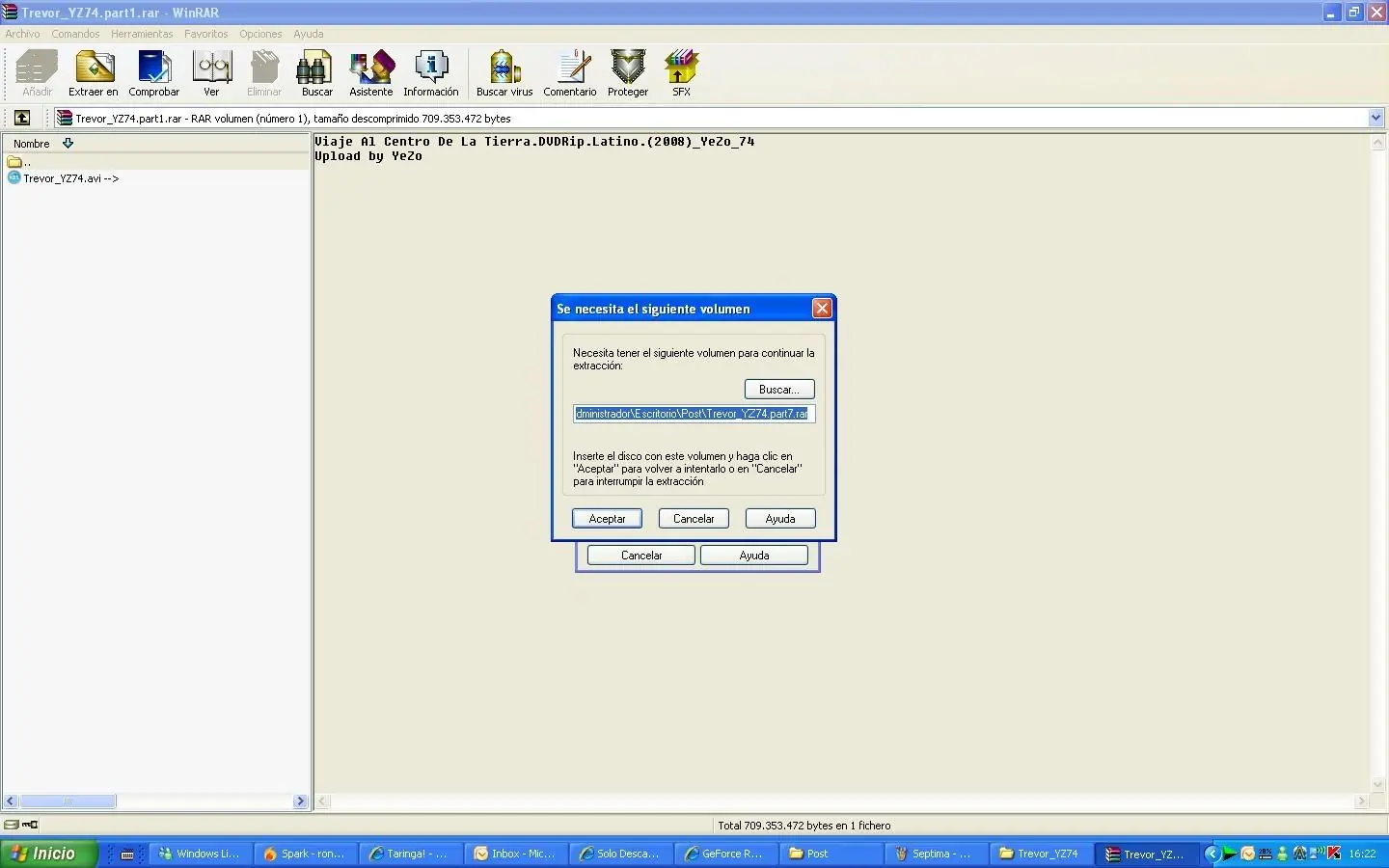The image size is (1389, 868).
Task: Click the sort arrow next to Nombre
Action: coord(68,143)
